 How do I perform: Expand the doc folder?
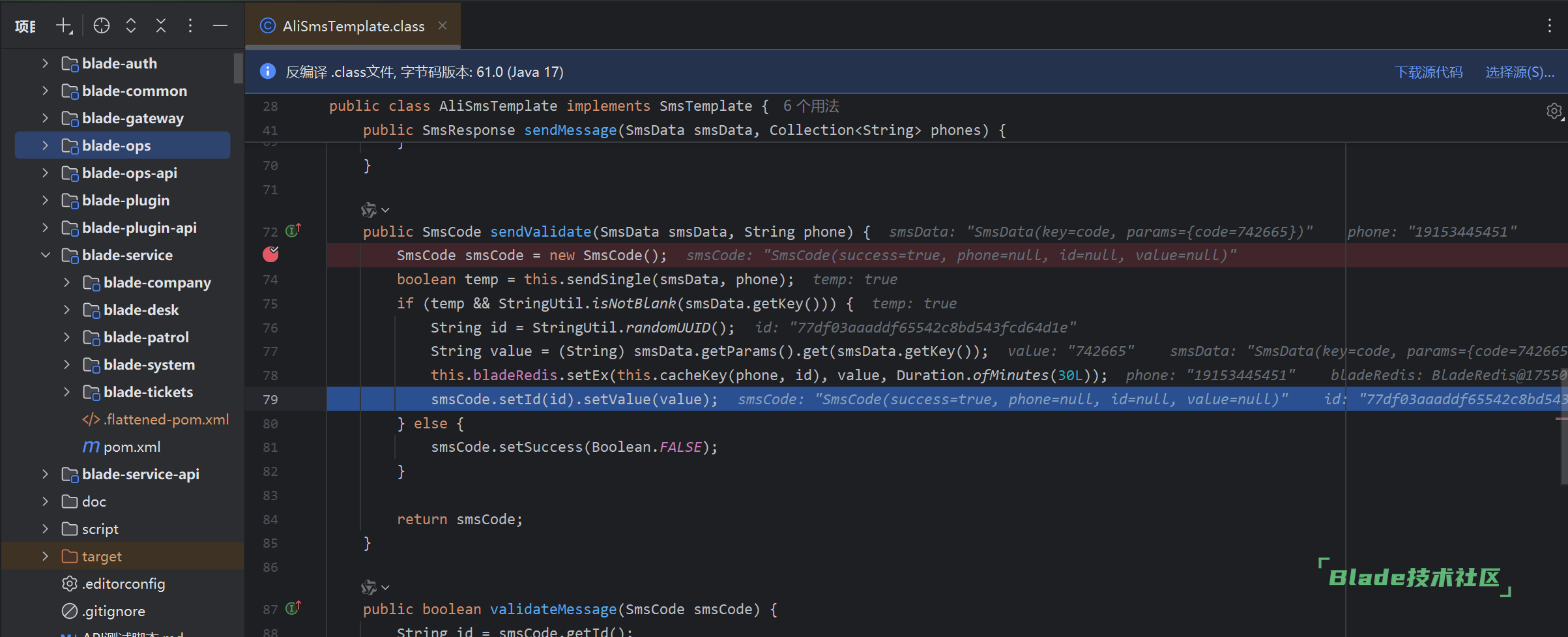click(45, 501)
